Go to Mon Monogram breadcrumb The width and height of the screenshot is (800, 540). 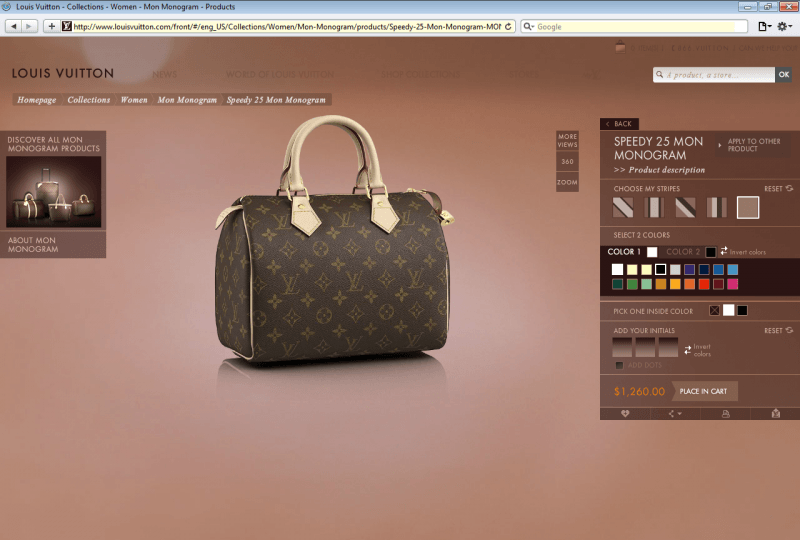click(187, 100)
